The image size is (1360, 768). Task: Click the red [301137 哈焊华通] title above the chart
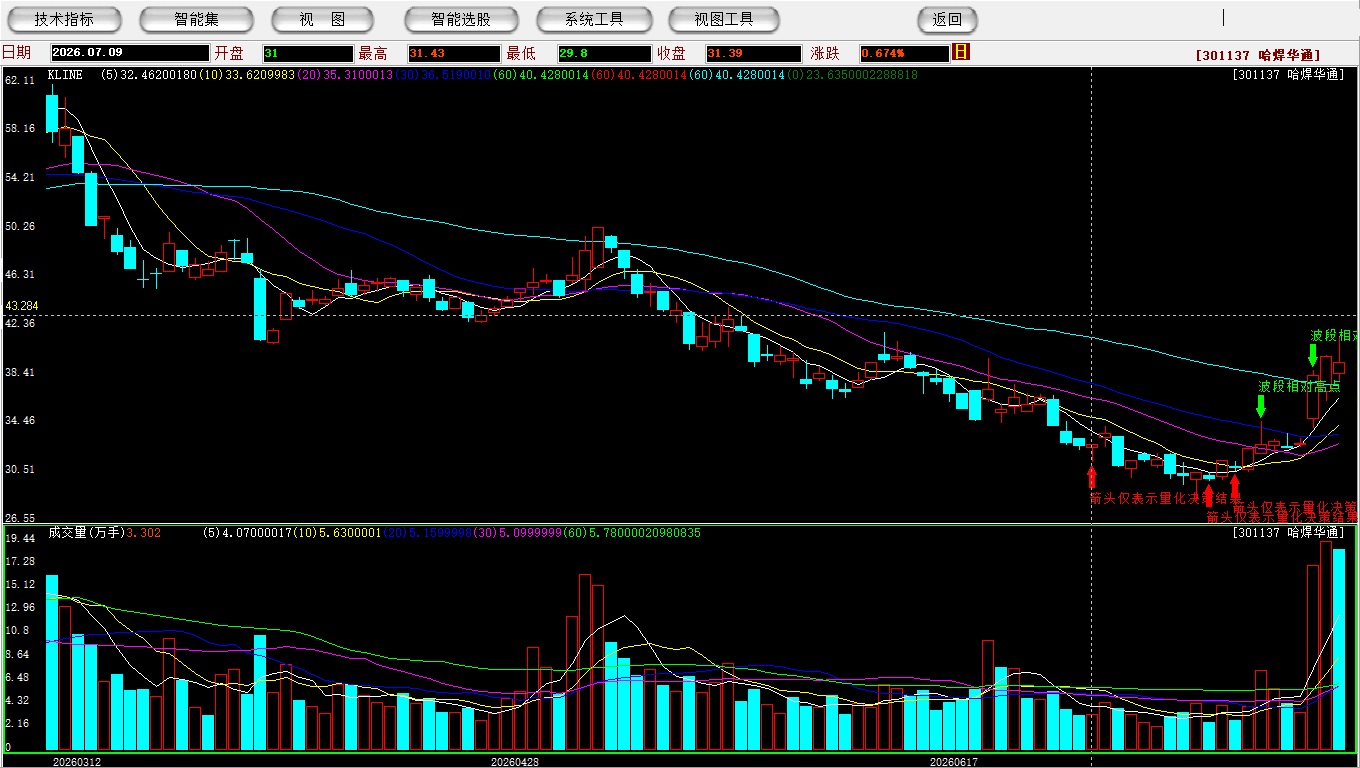pyautogui.click(x=1258, y=55)
